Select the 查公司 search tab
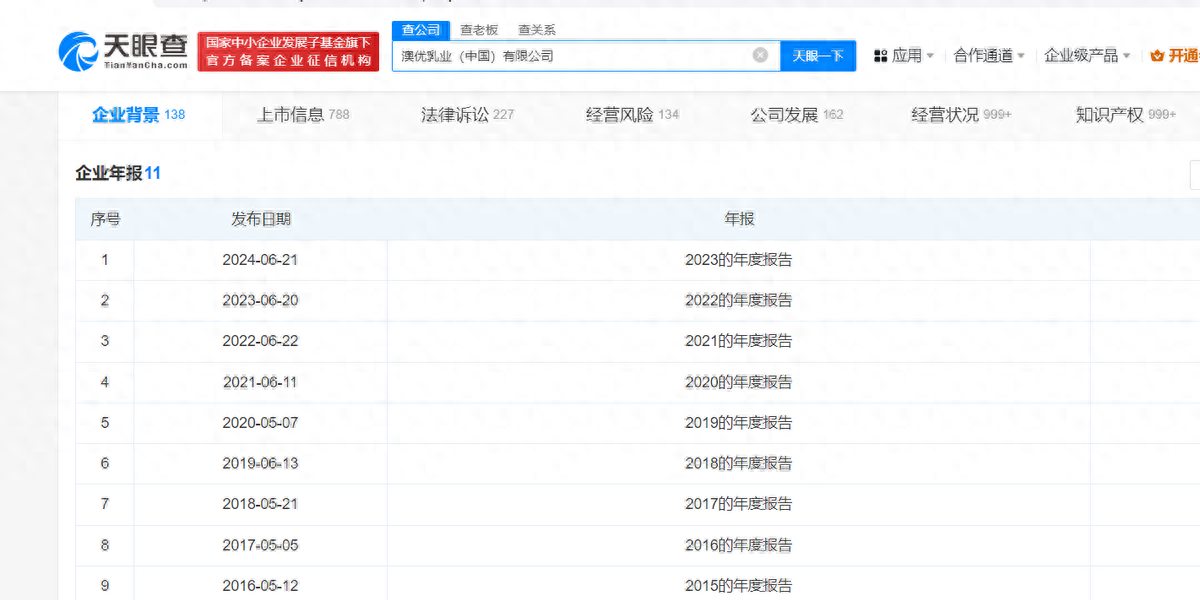1200x600 pixels. click(421, 30)
